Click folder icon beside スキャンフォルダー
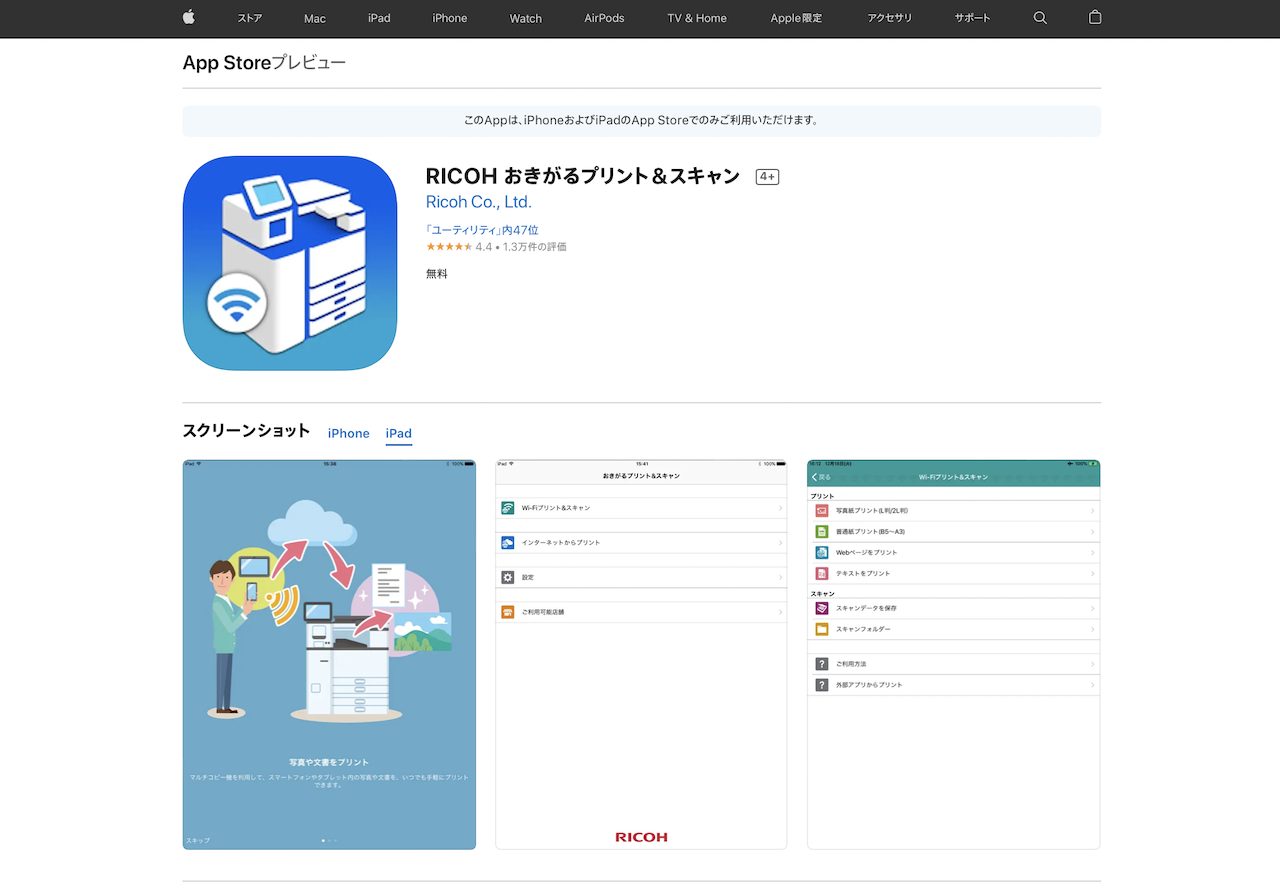This screenshot has width=1280, height=893. pyautogui.click(x=822, y=629)
